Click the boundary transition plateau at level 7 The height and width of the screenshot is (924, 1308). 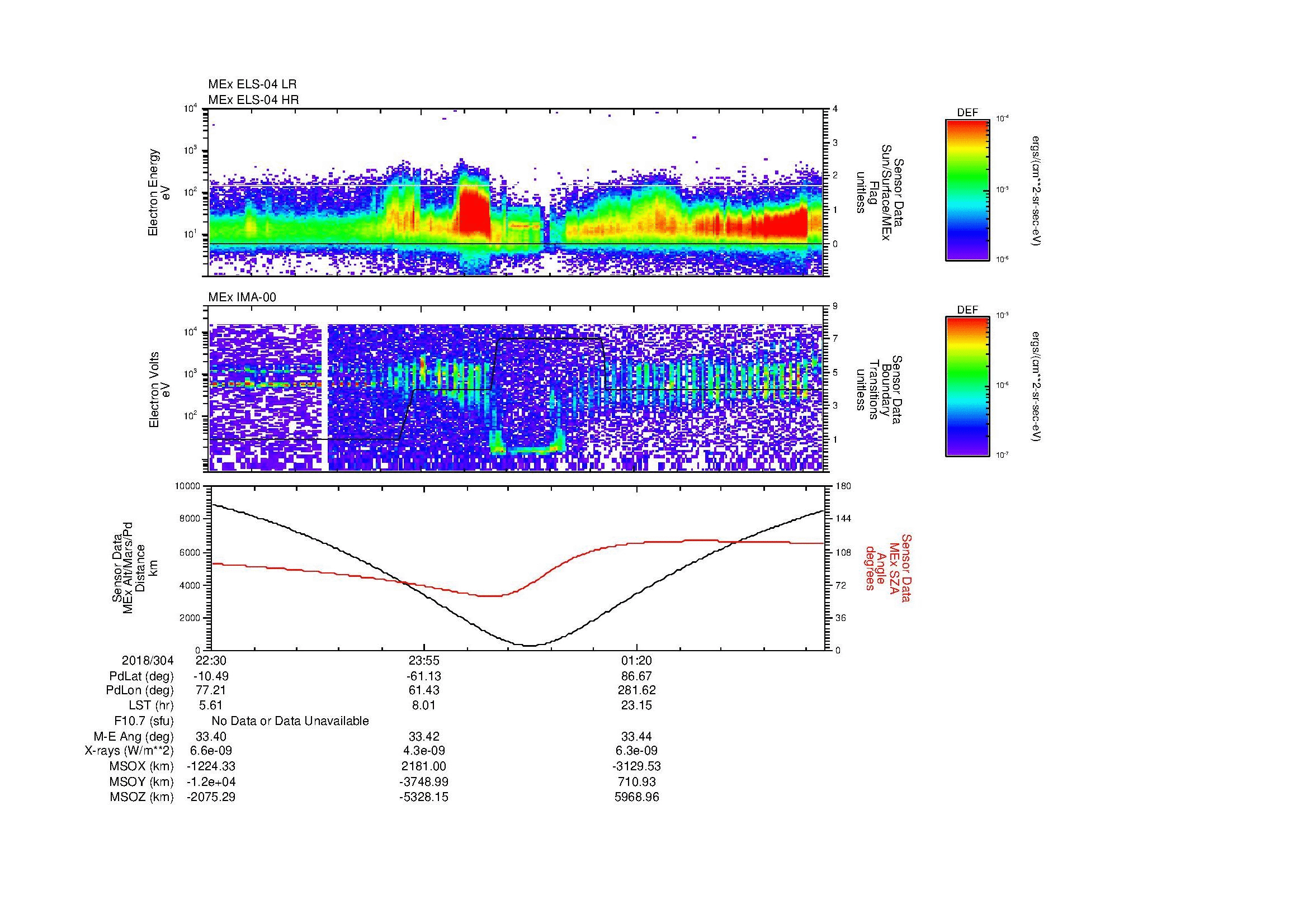click(x=550, y=339)
